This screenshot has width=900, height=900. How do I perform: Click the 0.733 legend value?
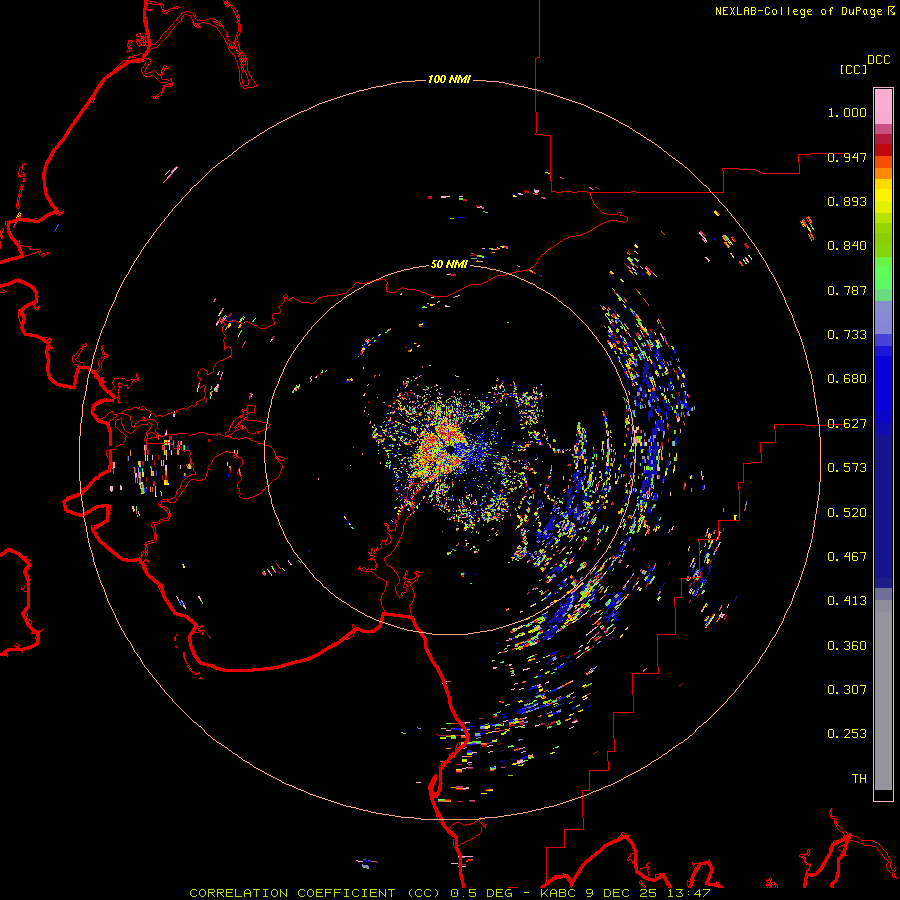847,335
